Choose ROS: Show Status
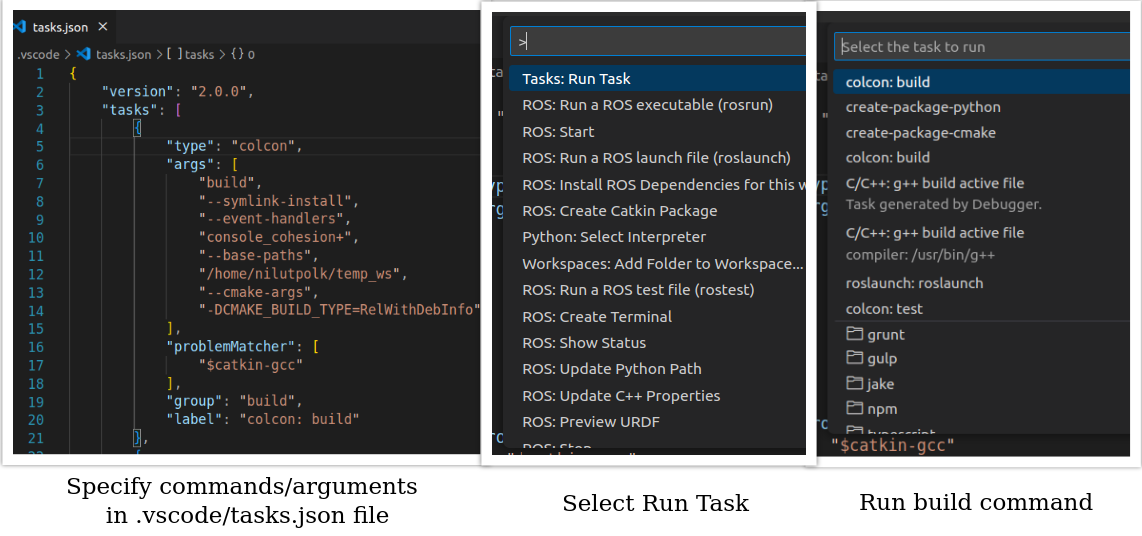1142x536 pixels. (657, 343)
